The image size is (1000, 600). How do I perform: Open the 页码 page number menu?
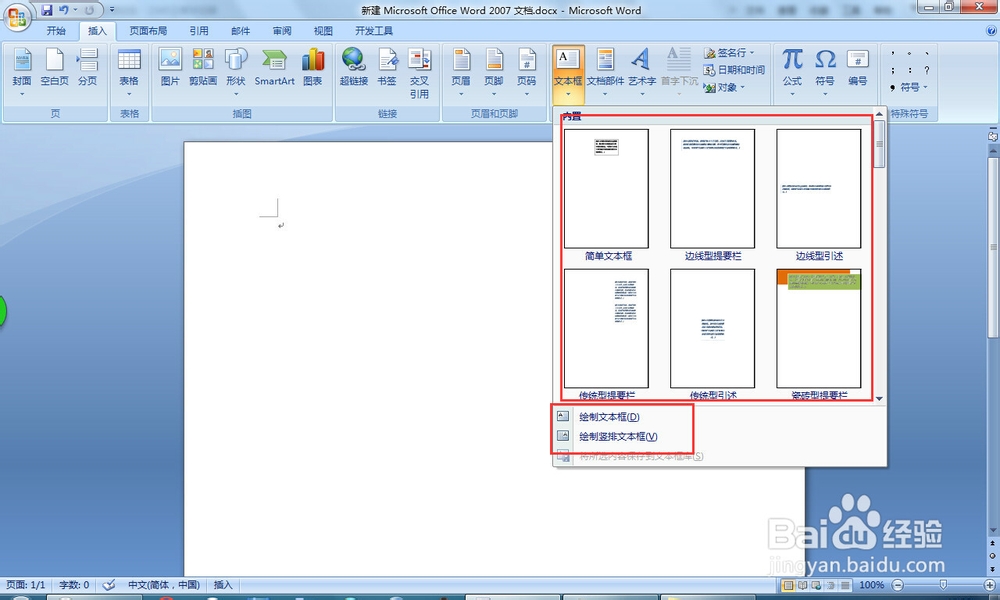(527, 72)
